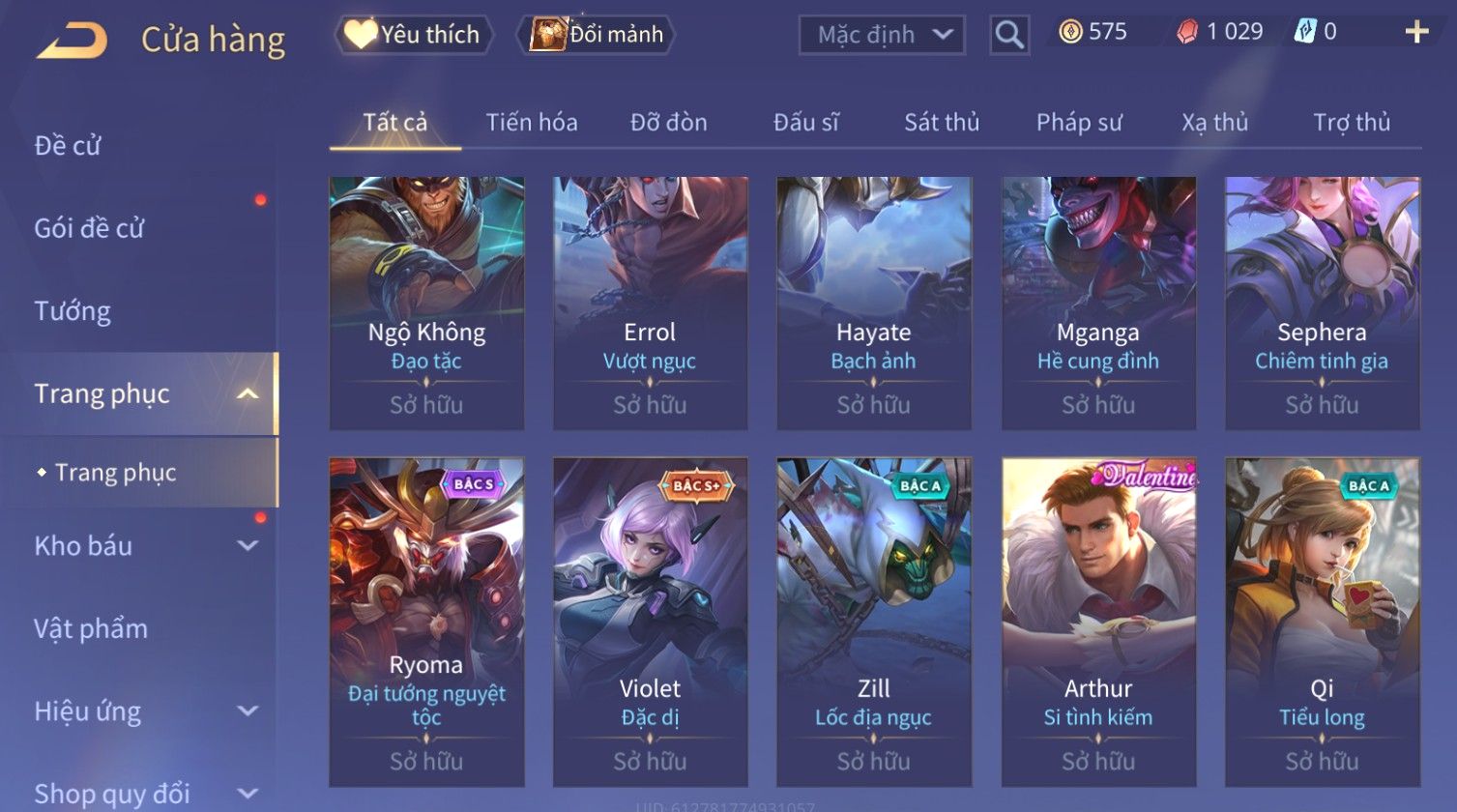Expand the Hiệu ứng sidebar section
1457x812 pixels.
[248, 711]
